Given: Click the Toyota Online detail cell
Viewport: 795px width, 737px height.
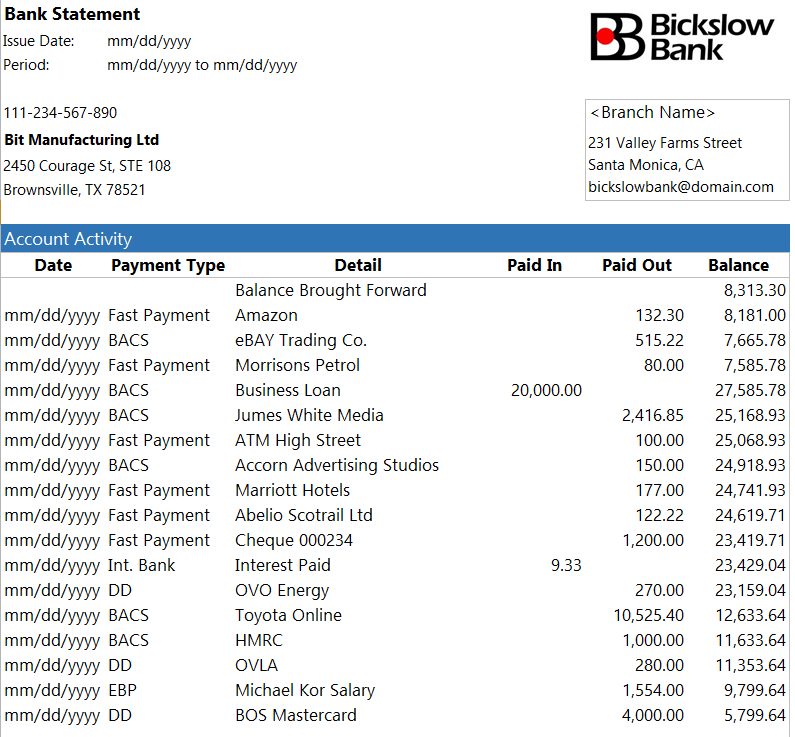Looking at the screenshot, I should pos(288,615).
